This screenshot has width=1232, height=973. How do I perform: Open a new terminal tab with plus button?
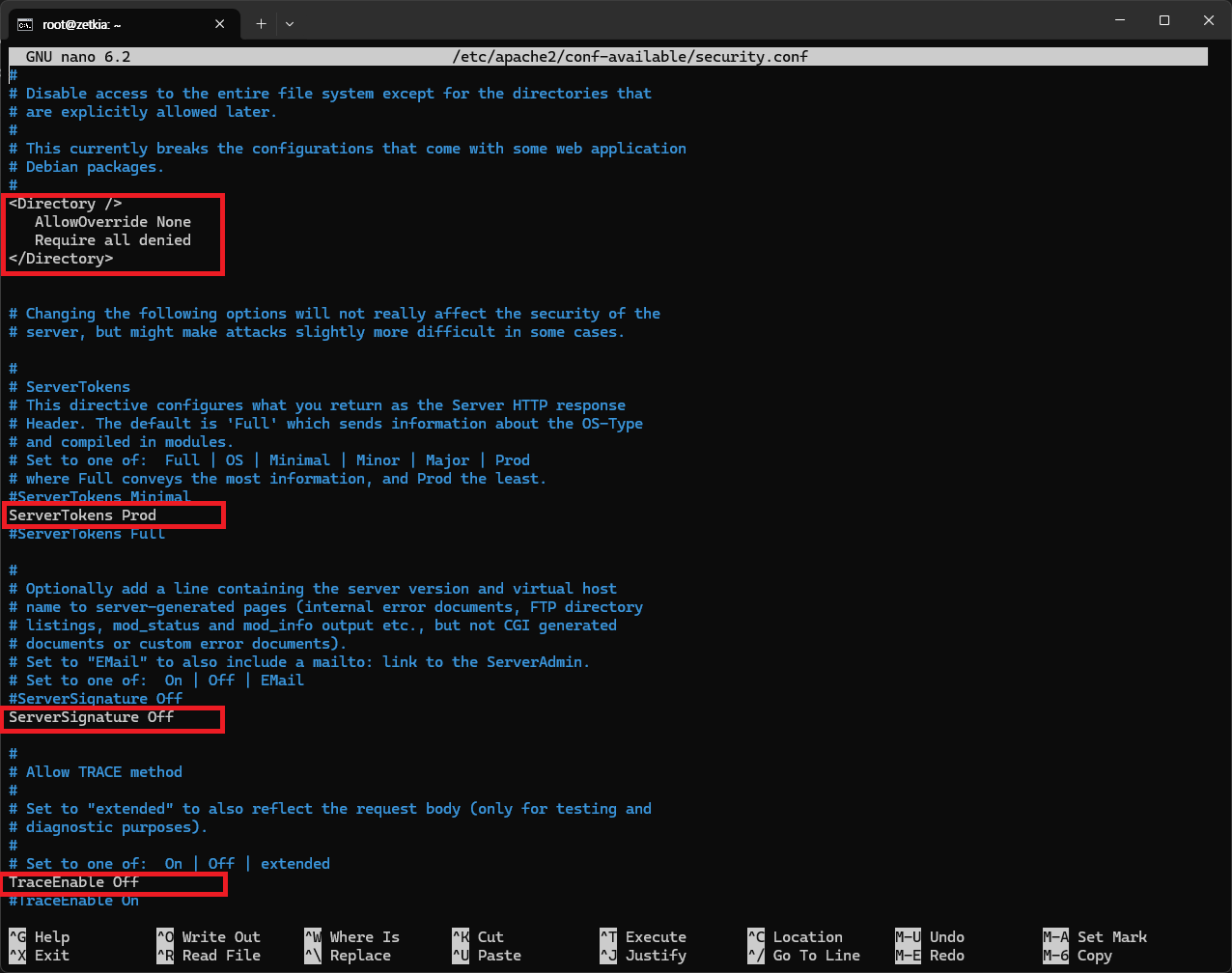click(261, 23)
